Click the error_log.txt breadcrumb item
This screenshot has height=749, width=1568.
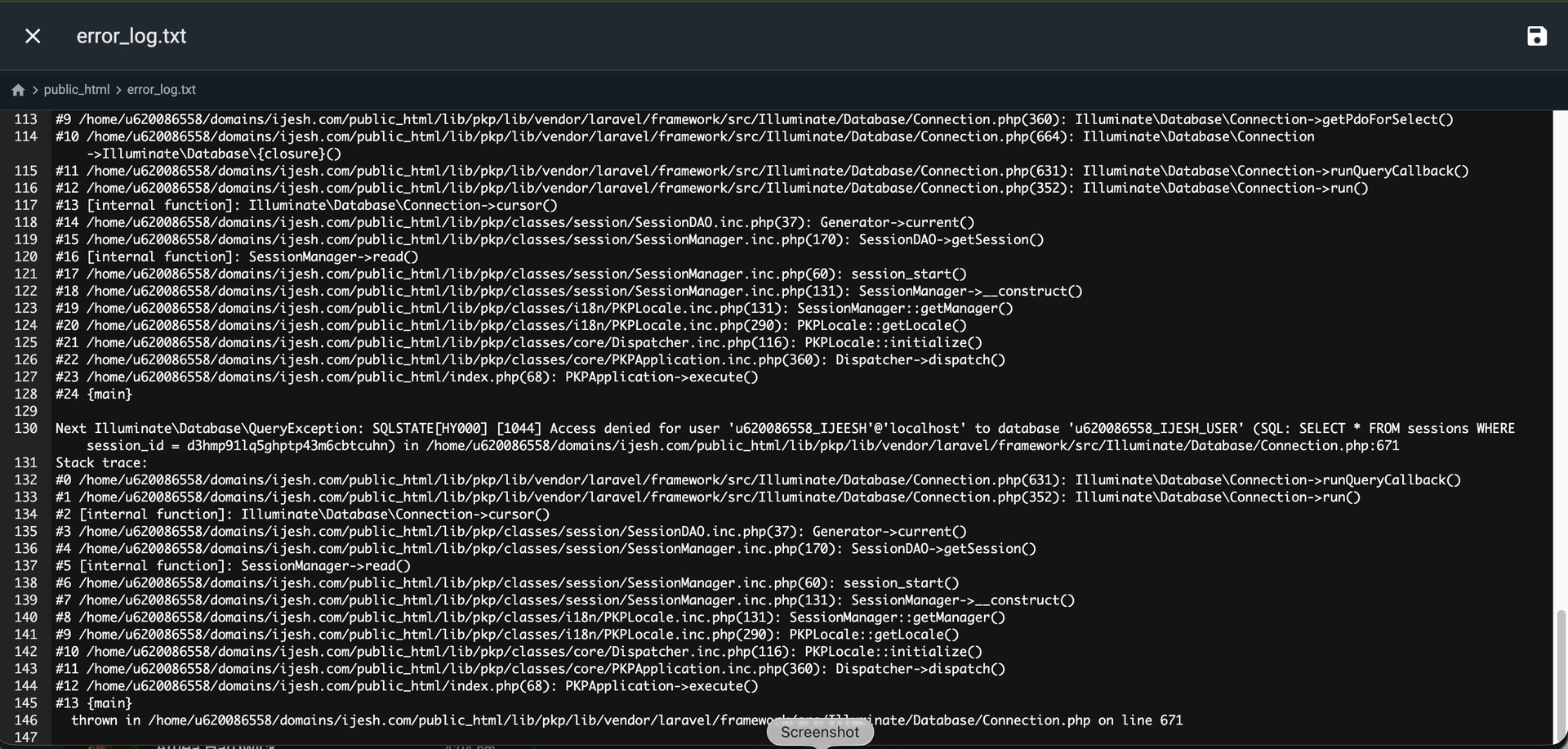coord(161,90)
